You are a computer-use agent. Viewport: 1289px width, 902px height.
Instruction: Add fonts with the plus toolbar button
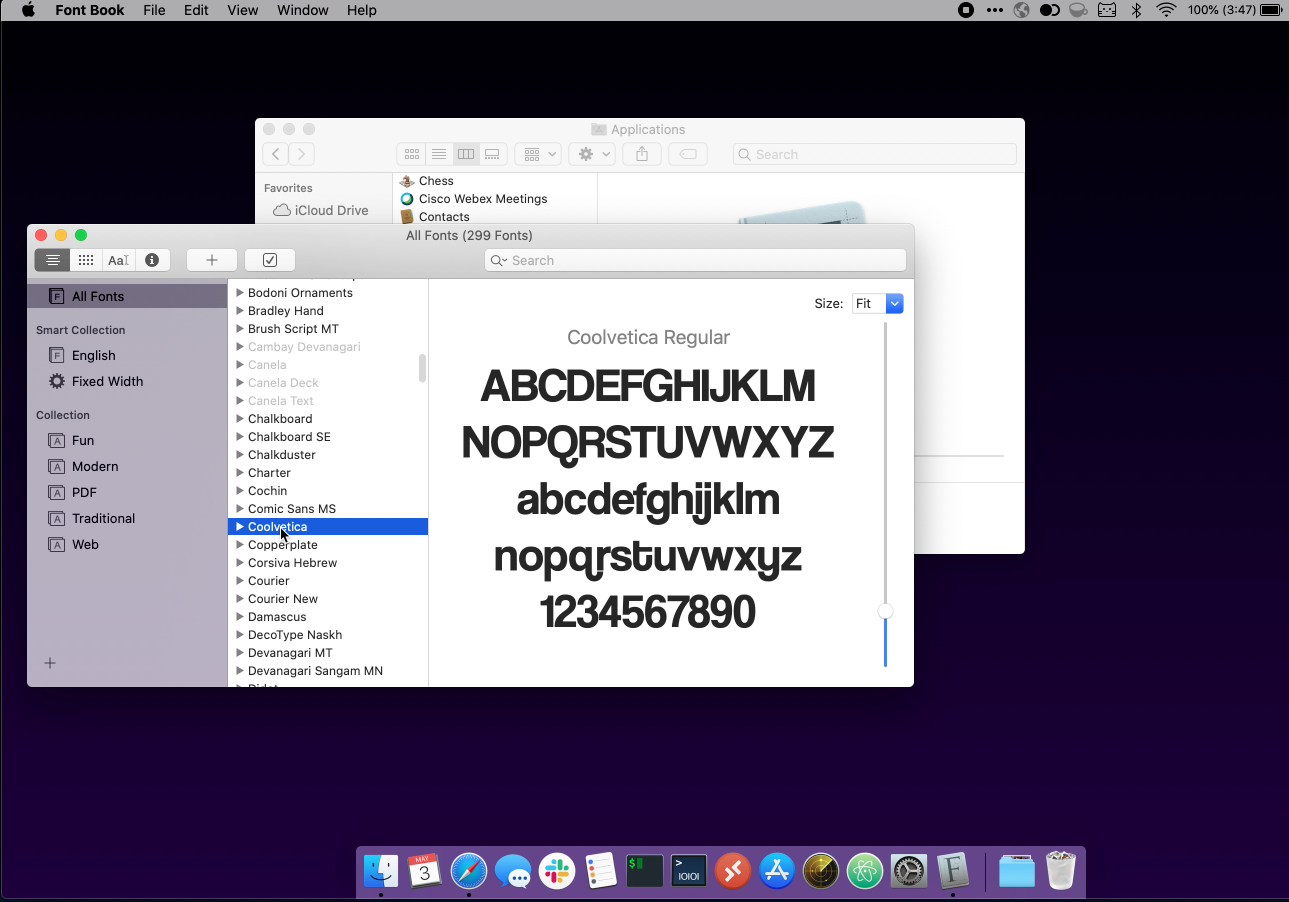[x=212, y=260]
